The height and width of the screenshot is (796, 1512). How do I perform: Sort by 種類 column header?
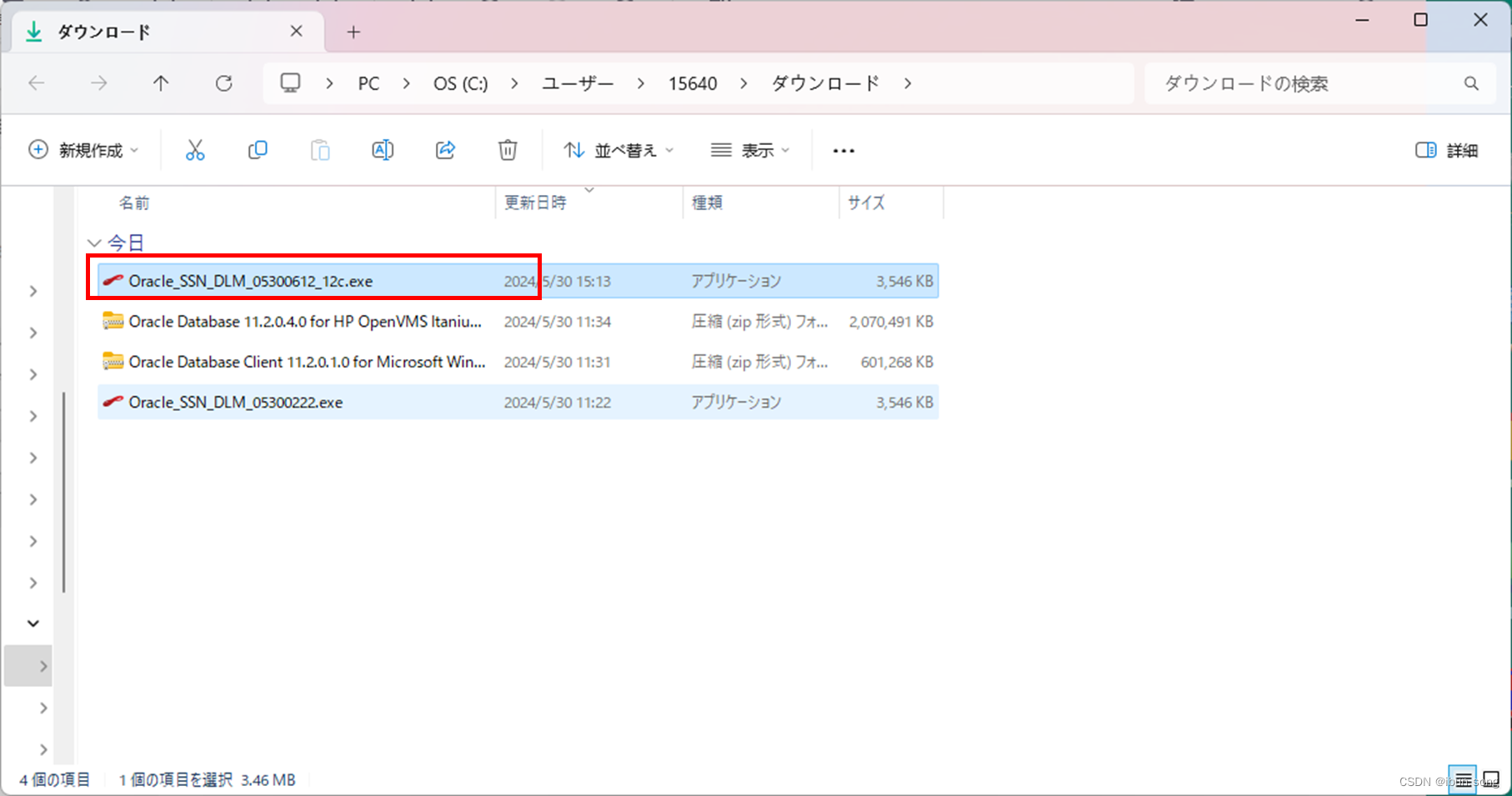(x=707, y=203)
